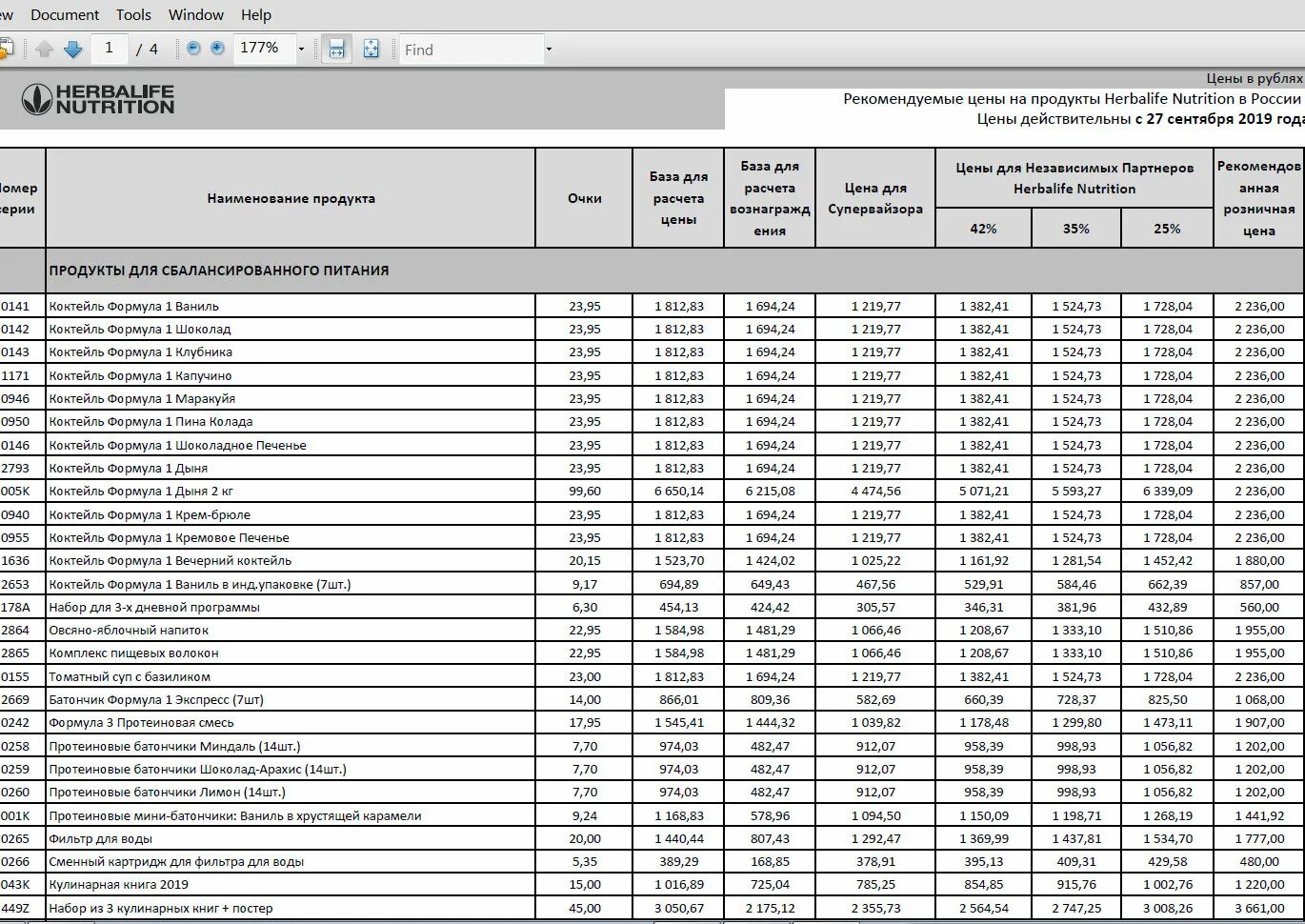This screenshot has width=1305, height=924.
Task: Open the Window menu
Action: (x=196, y=14)
